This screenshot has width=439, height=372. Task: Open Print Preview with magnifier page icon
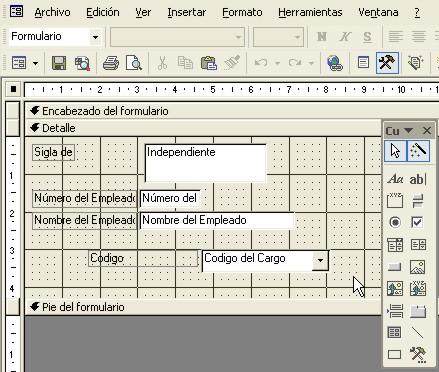[x=134, y=63]
